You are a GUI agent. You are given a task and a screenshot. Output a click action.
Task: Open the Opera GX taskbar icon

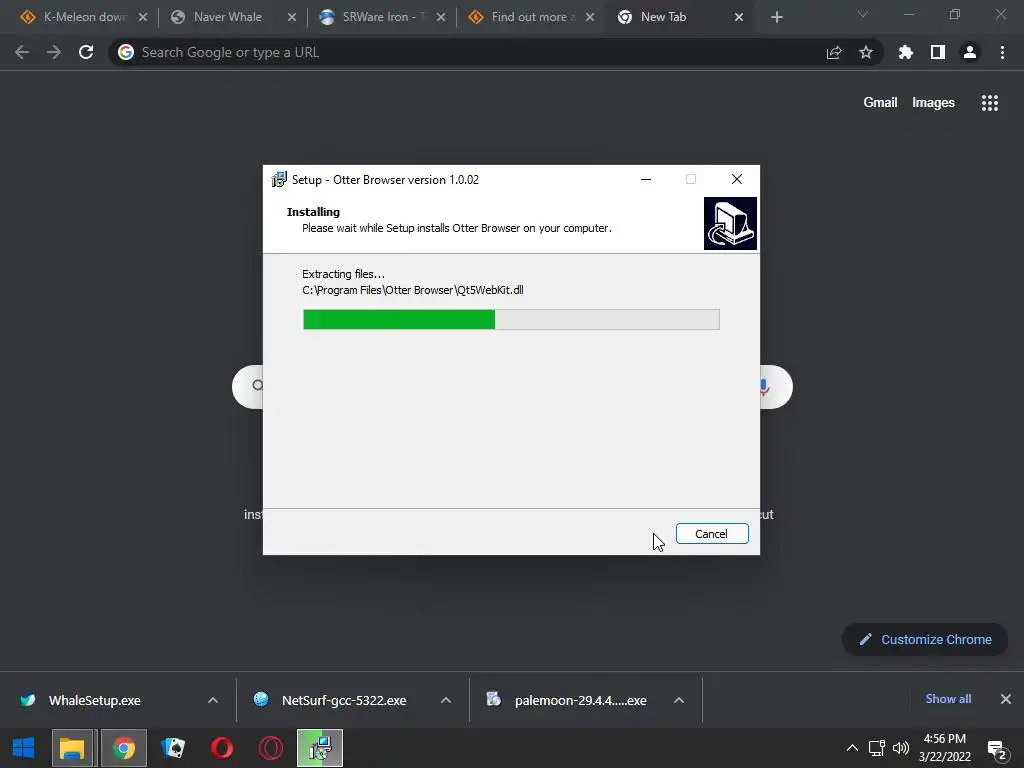tap(271, 748)
